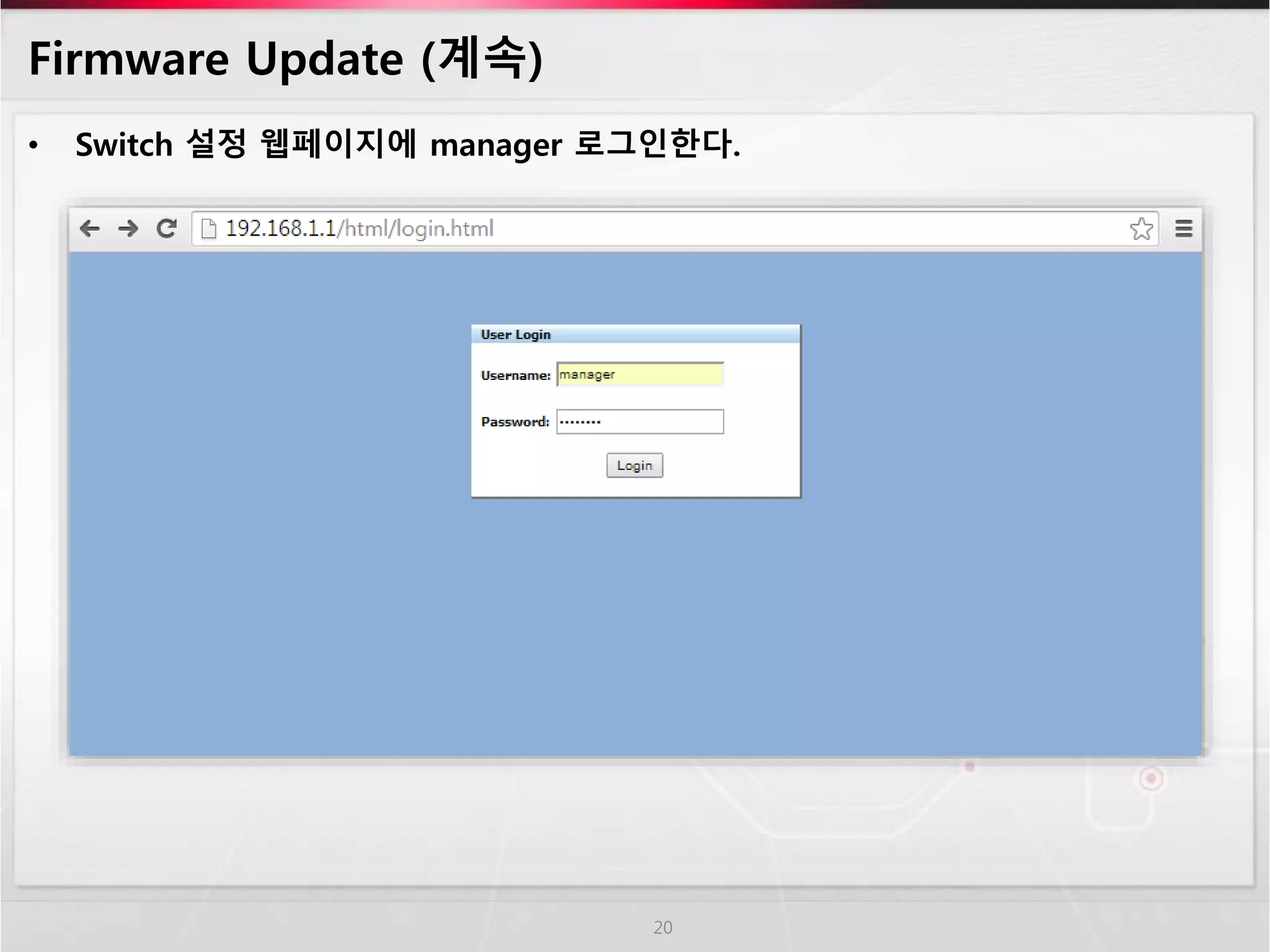The width and height of the screenshot is (1270, 952).
Task: Click the Password: label
Action: [515, 421]
